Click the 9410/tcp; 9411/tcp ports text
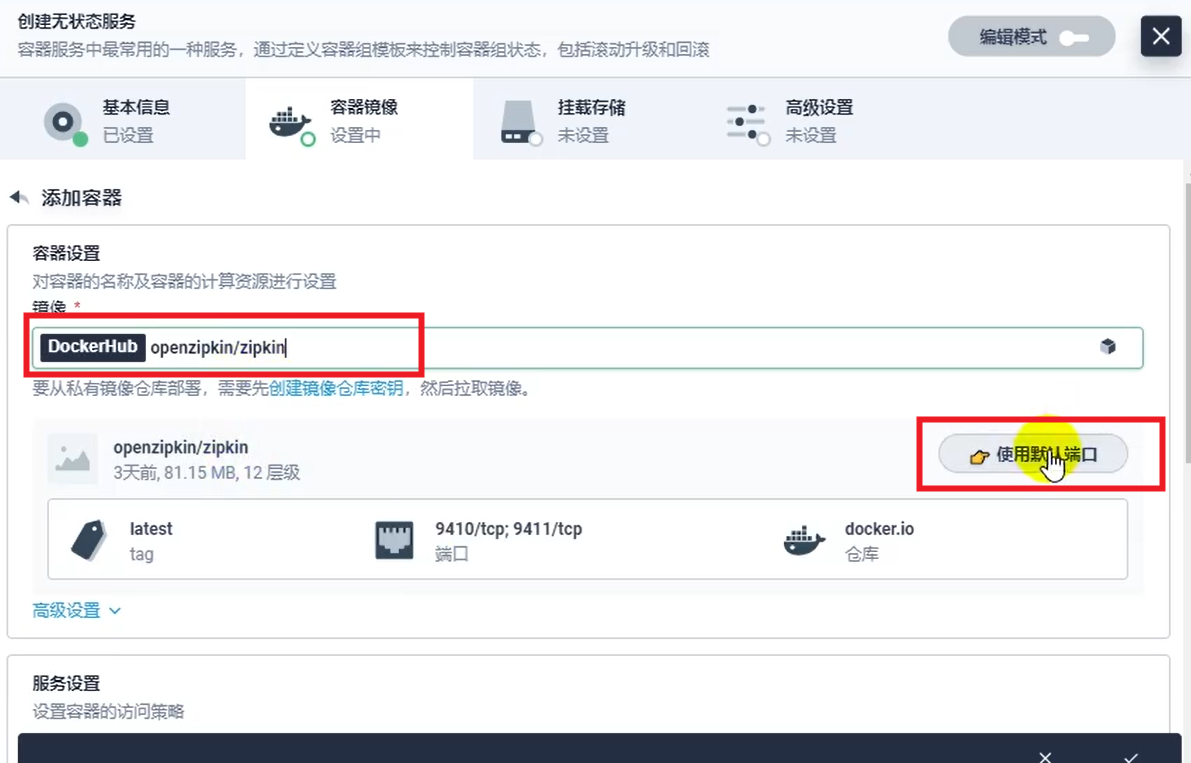 509,528
